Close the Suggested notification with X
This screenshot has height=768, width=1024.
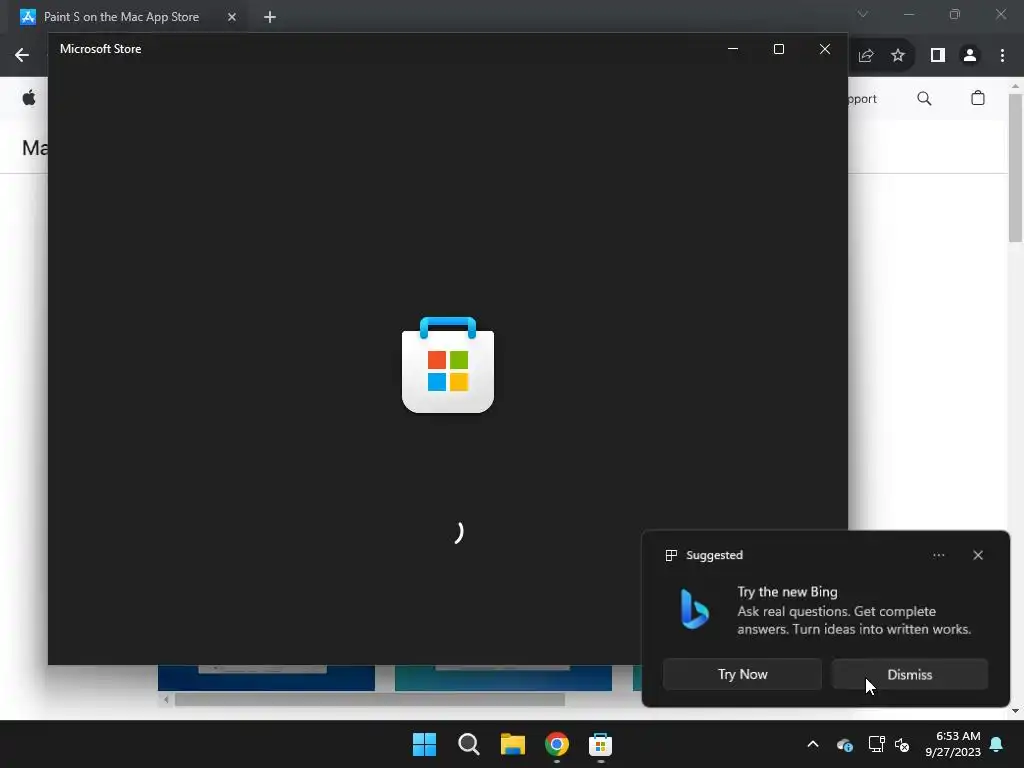(x=978, y=555)
